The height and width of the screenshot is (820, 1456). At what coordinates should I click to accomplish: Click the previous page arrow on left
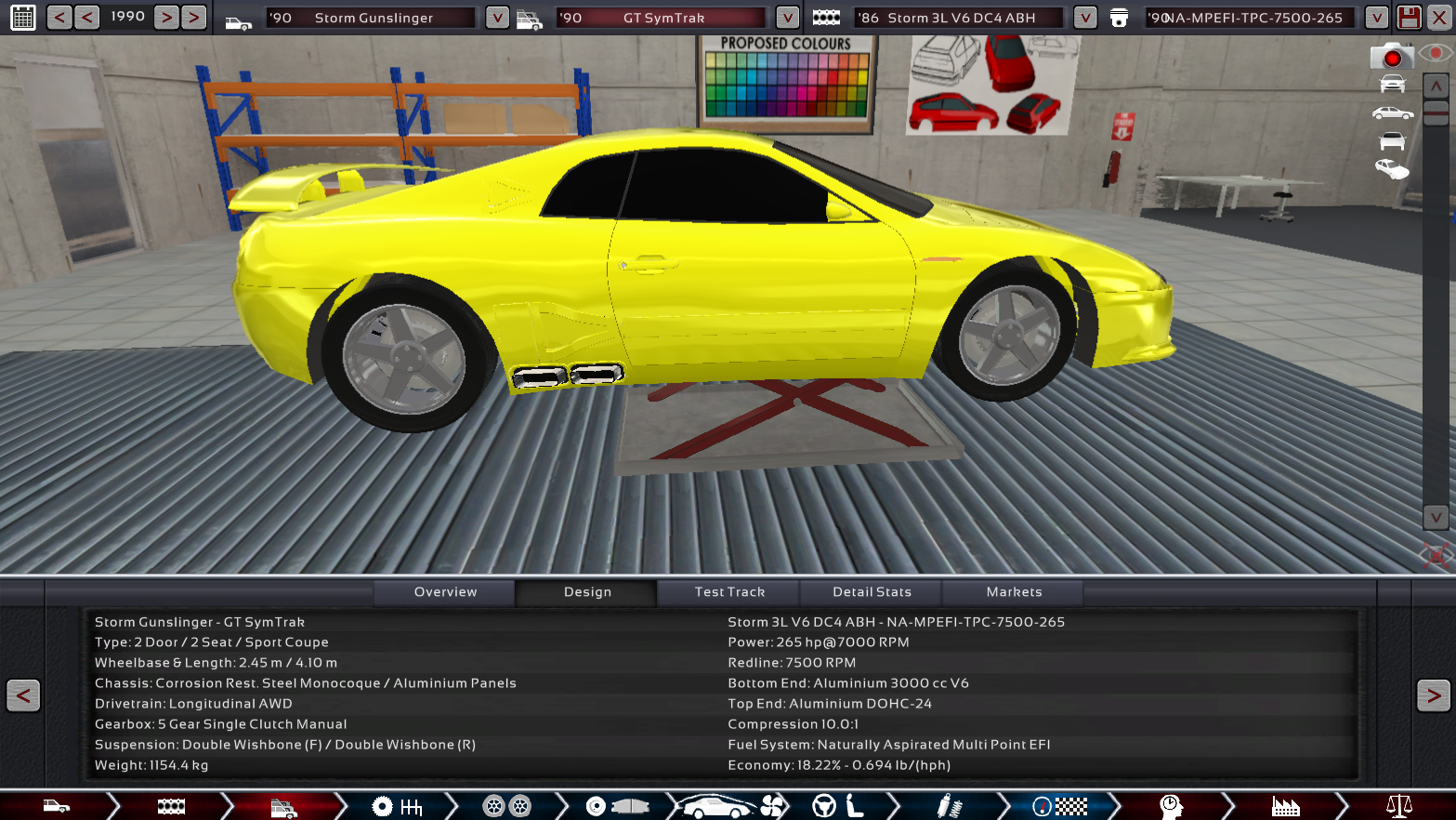coord(23,695)
